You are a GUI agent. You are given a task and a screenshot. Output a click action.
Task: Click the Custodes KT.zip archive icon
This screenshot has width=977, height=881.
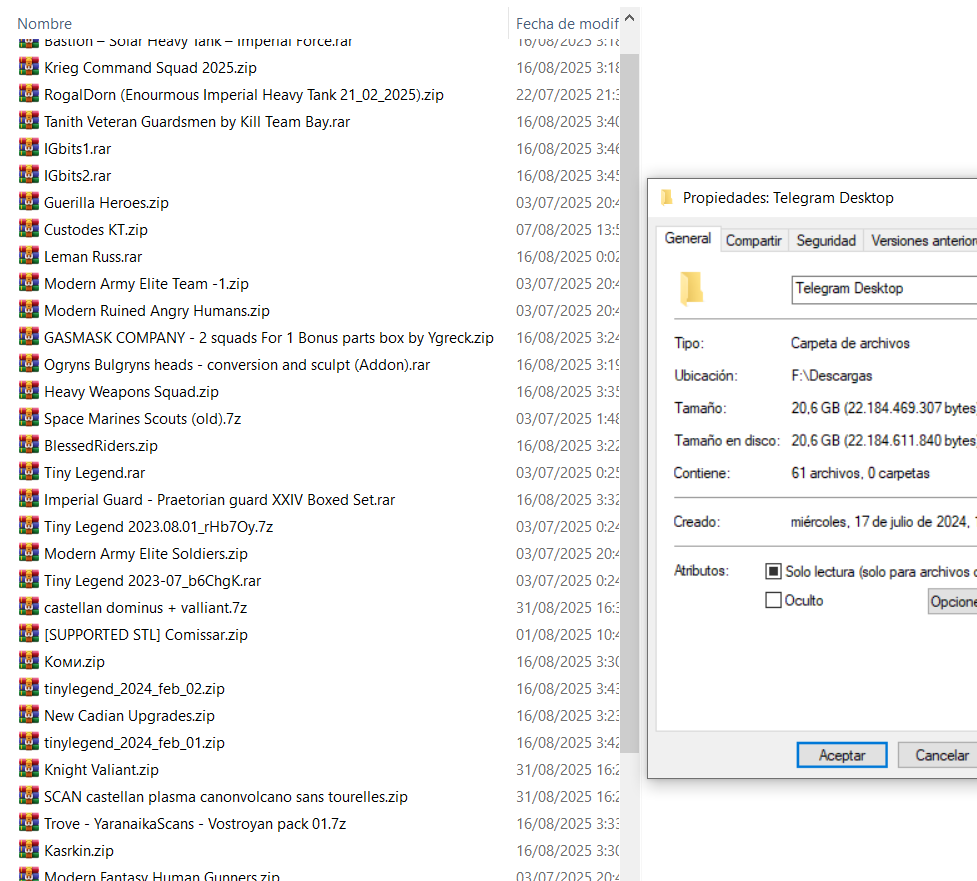coord(29,229)
